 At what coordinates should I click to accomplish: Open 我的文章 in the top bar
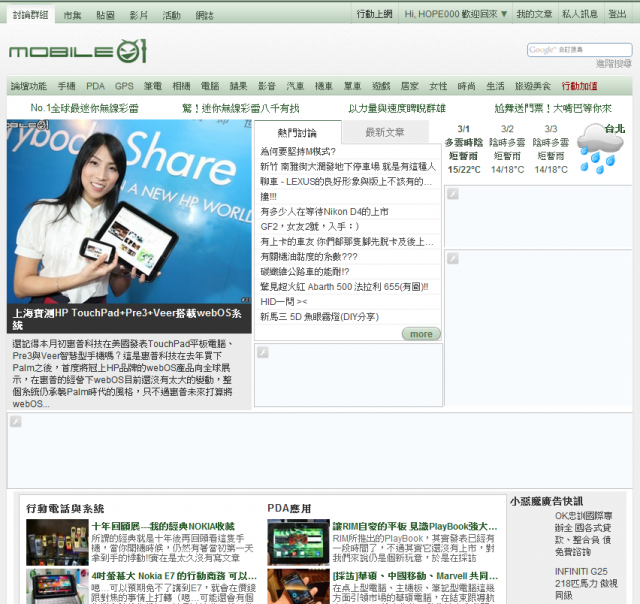(x=534, y=14)
